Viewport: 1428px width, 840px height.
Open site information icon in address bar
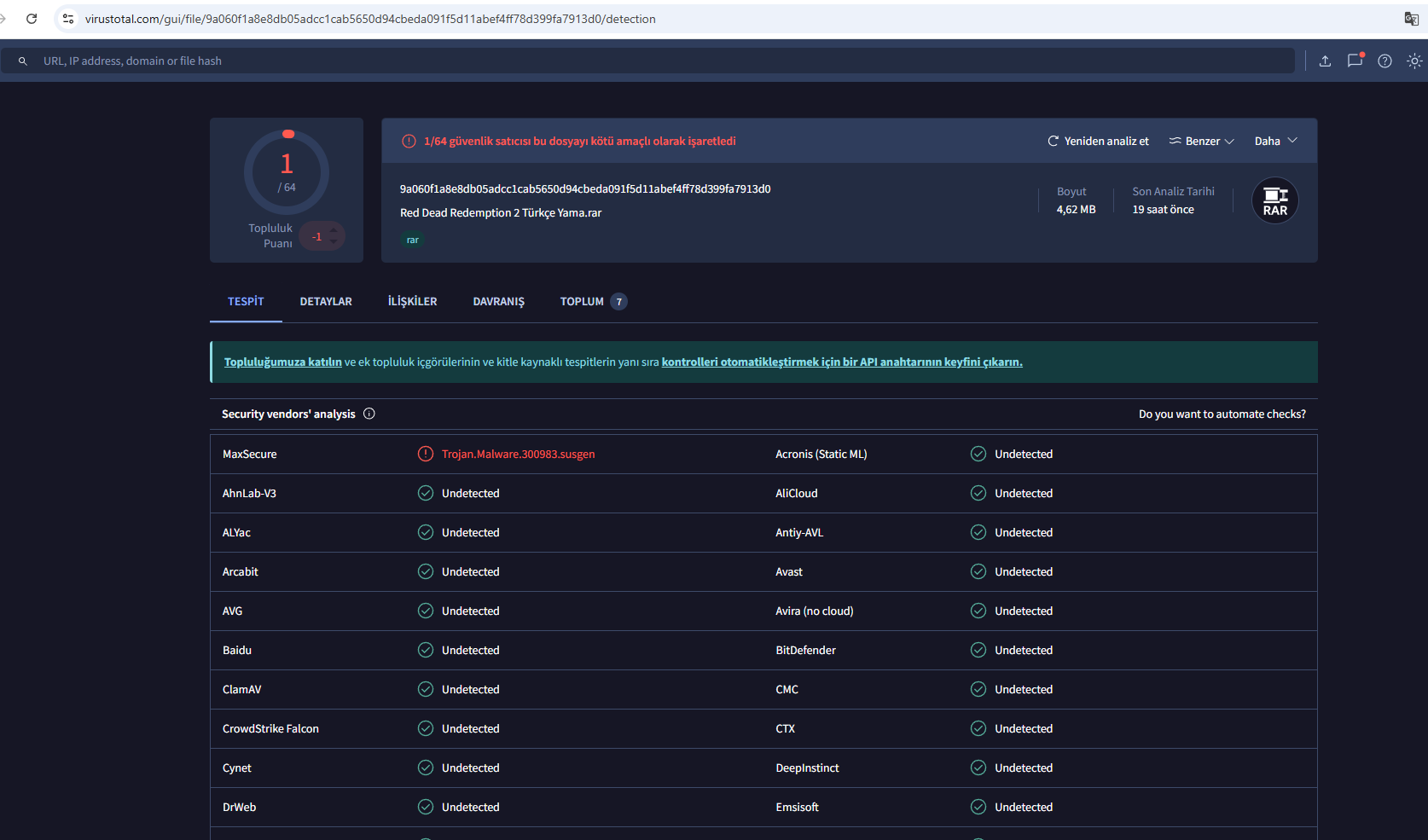click(x=68, y=19)
